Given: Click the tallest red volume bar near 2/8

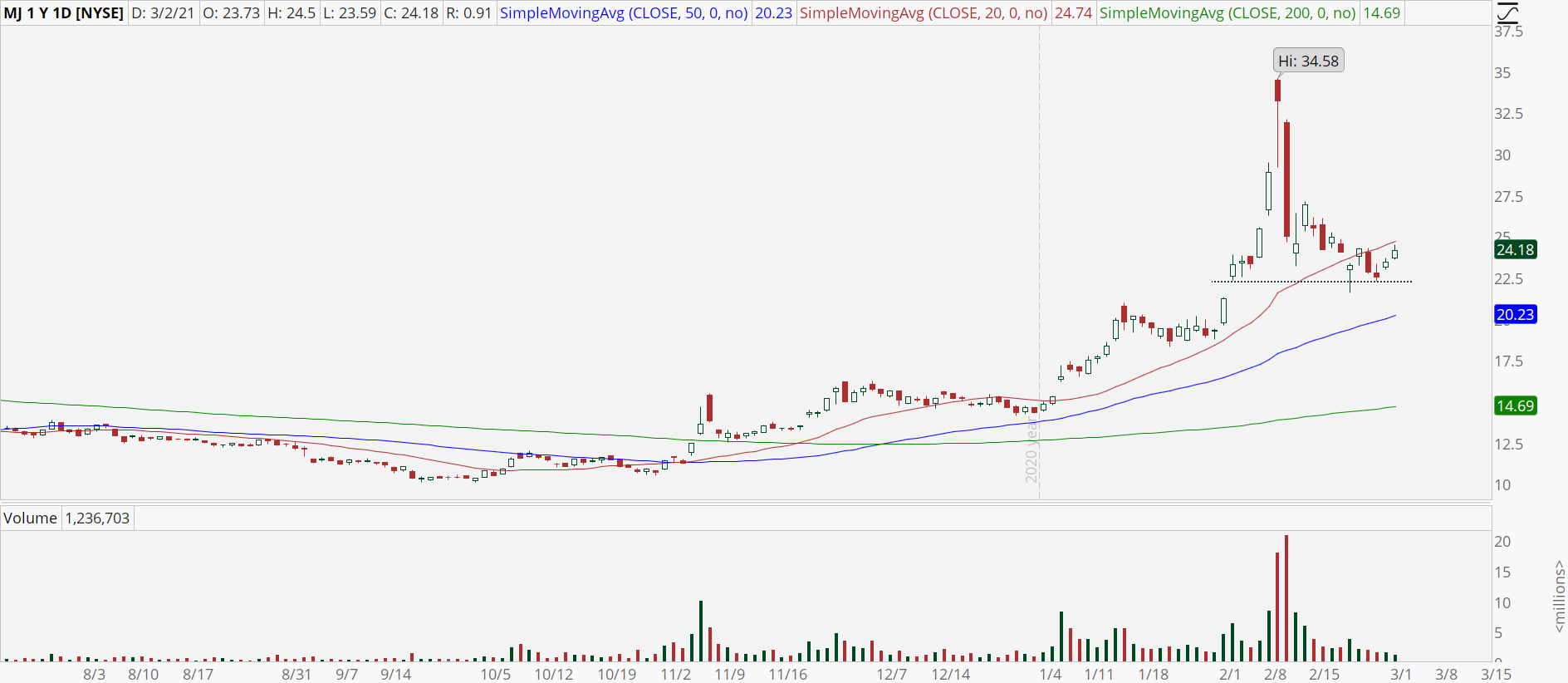Looking at the screenshot, I should click(x=1286, y=598).
